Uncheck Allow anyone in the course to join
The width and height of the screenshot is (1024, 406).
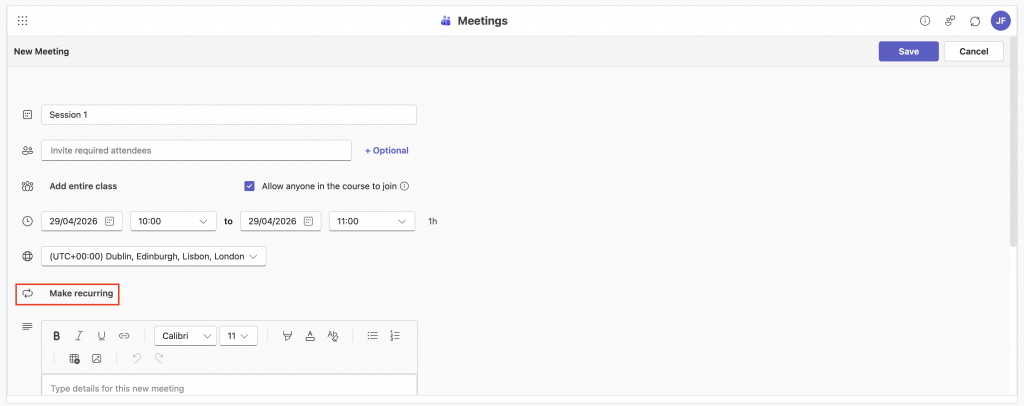pos(249,186)
